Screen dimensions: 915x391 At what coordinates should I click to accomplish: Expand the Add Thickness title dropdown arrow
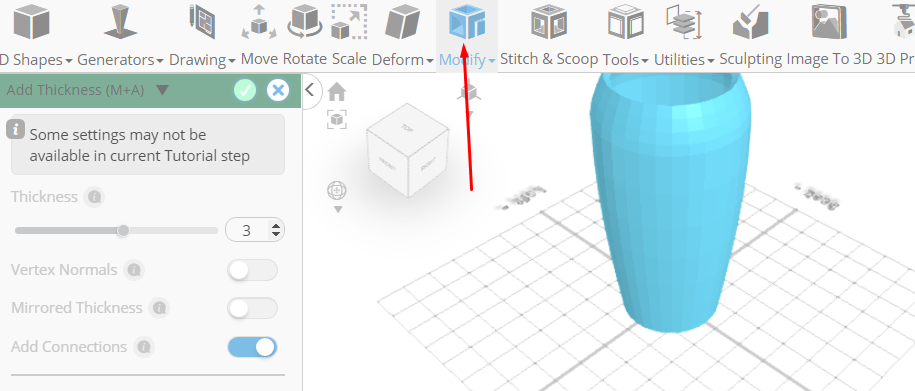click(162, 90)
